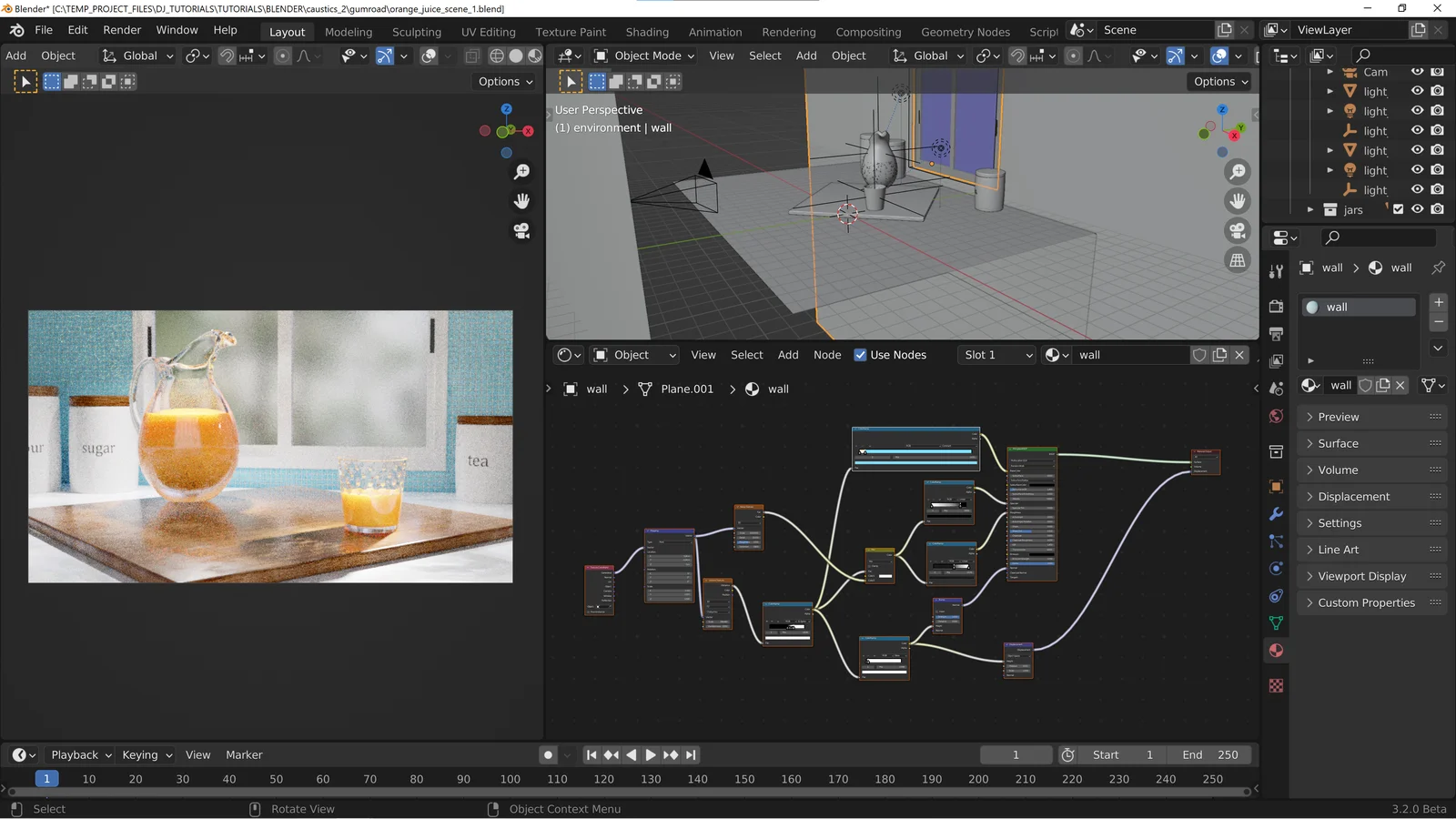
Task: Activate the Tweak tool in the viewport toolbar
Action: [x=25, y=81]
